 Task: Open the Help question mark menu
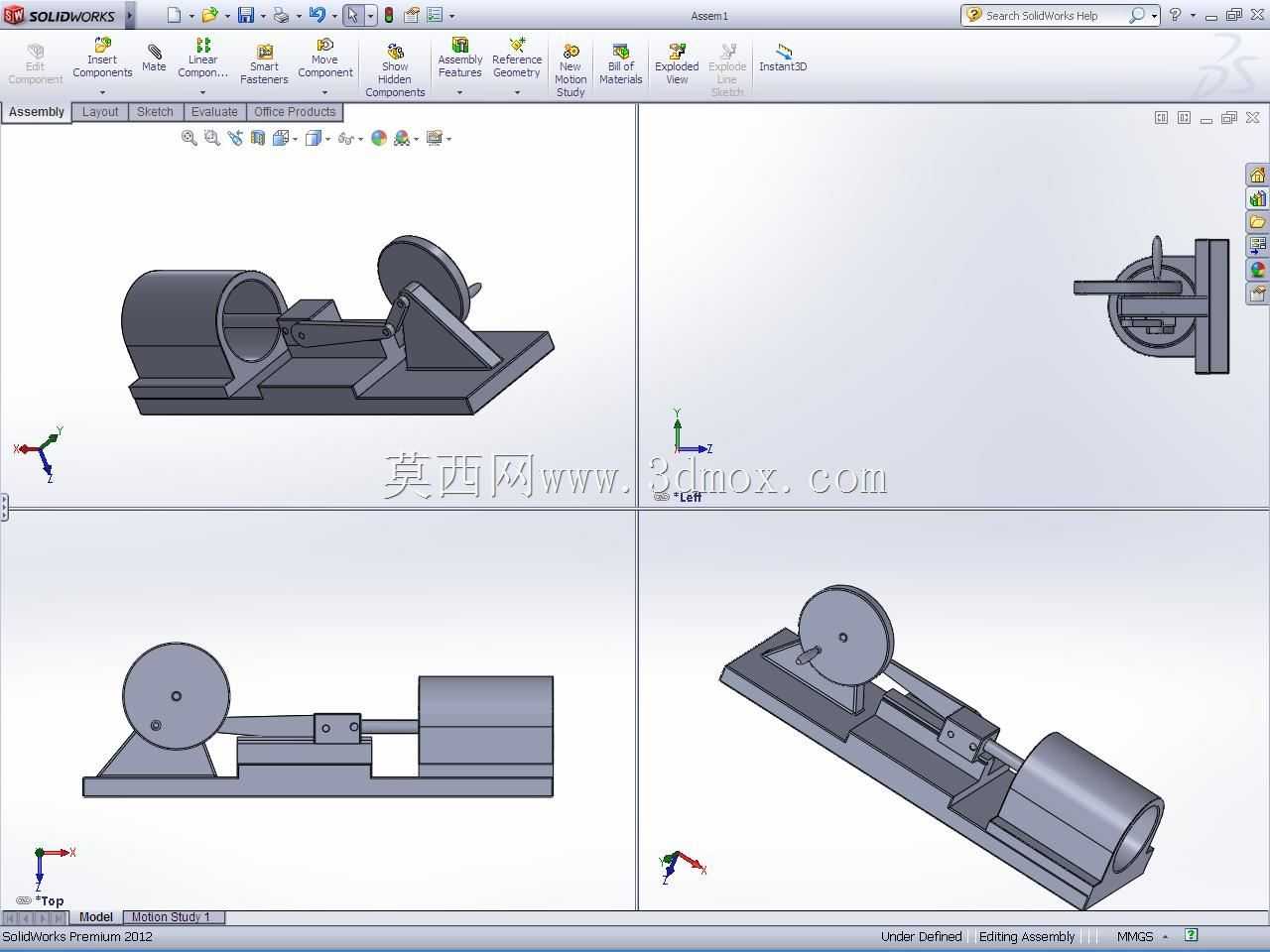pyautogui.click(x=1175, y=15)
